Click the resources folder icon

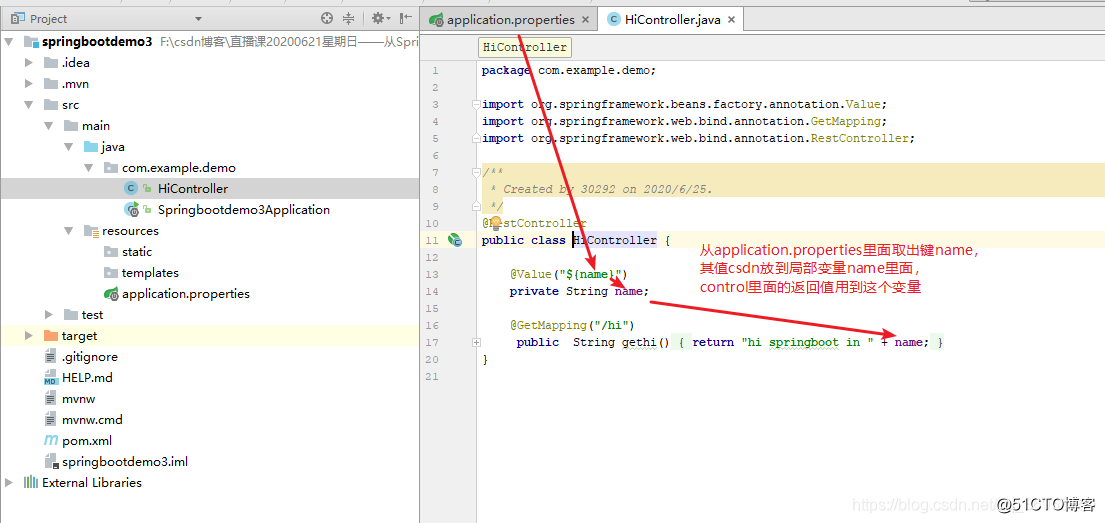[x=91, y=230]
